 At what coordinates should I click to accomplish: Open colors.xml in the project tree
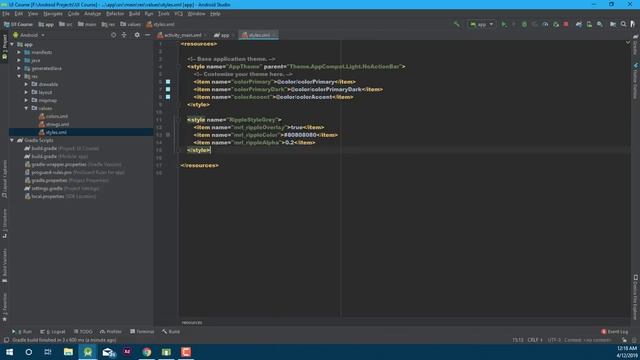pyautogui.click(x=57, y=116)
